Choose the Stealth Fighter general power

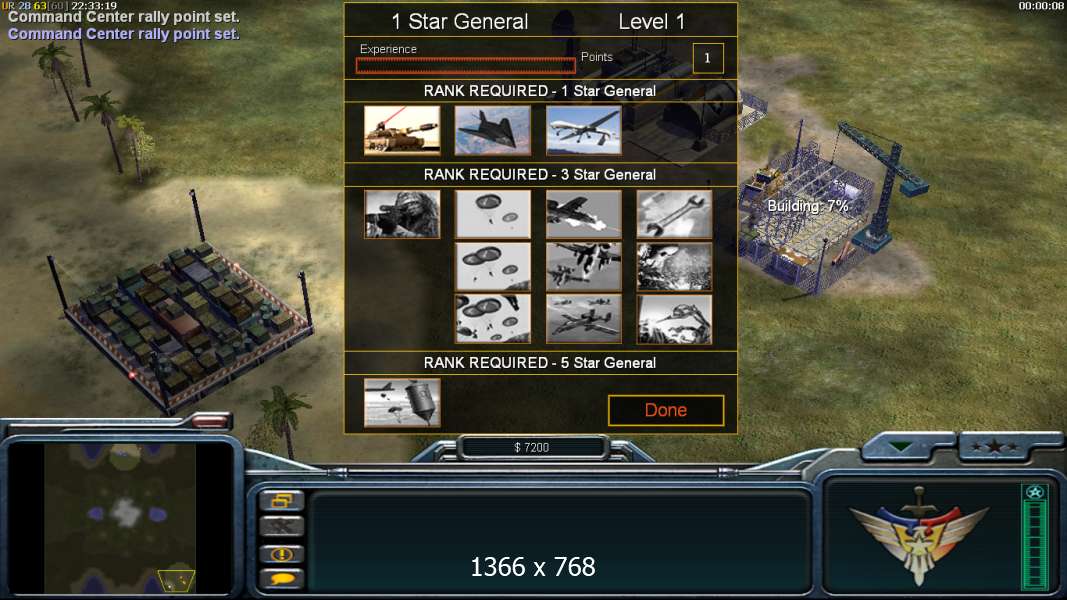tap(493, 130)
